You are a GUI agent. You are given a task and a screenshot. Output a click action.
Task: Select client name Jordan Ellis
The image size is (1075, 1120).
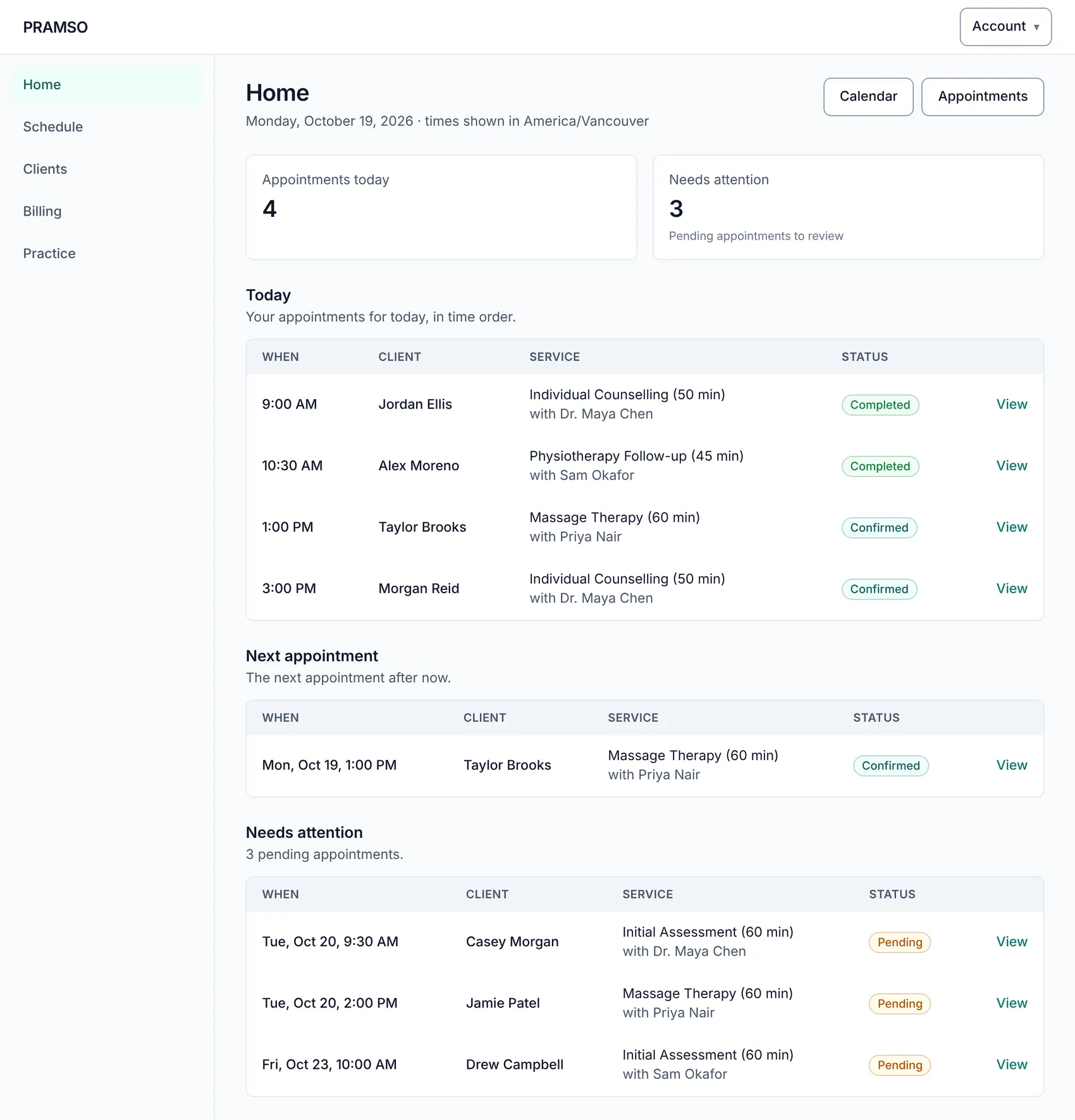[x=415, y=404]
